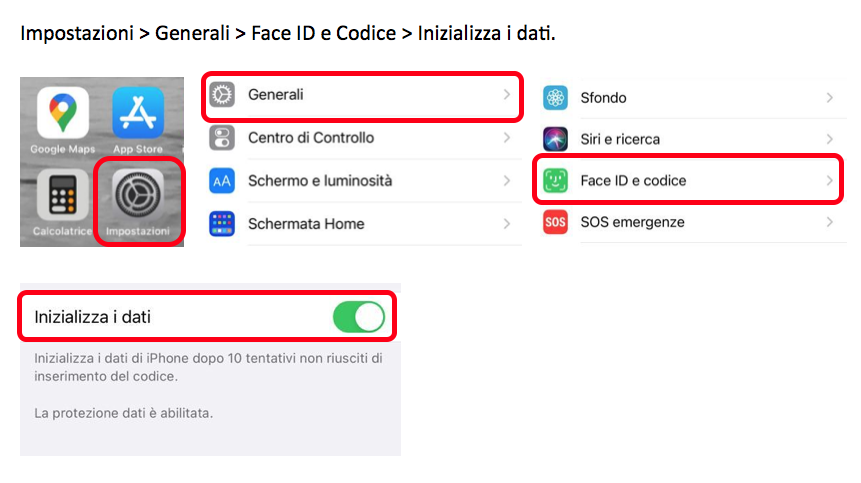Expand the Generali row chevron
This screenshot has width=861, height=483.
click(507, 94)
